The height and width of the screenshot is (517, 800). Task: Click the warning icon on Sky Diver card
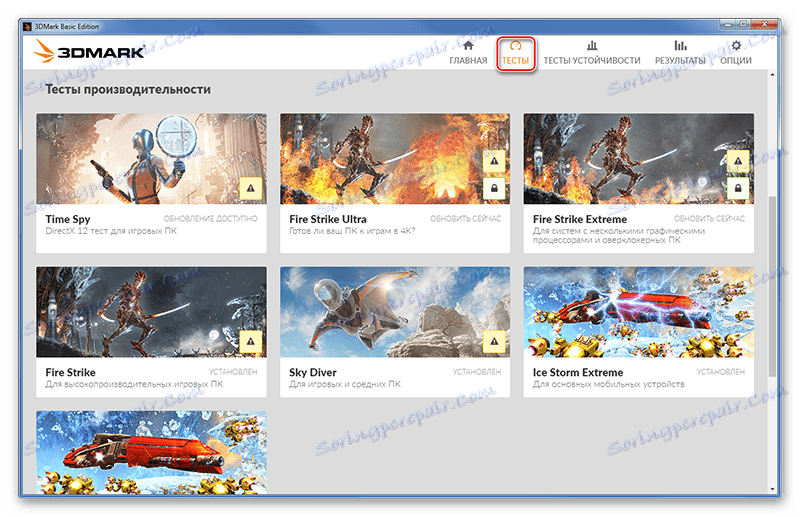tap(494, 341)
